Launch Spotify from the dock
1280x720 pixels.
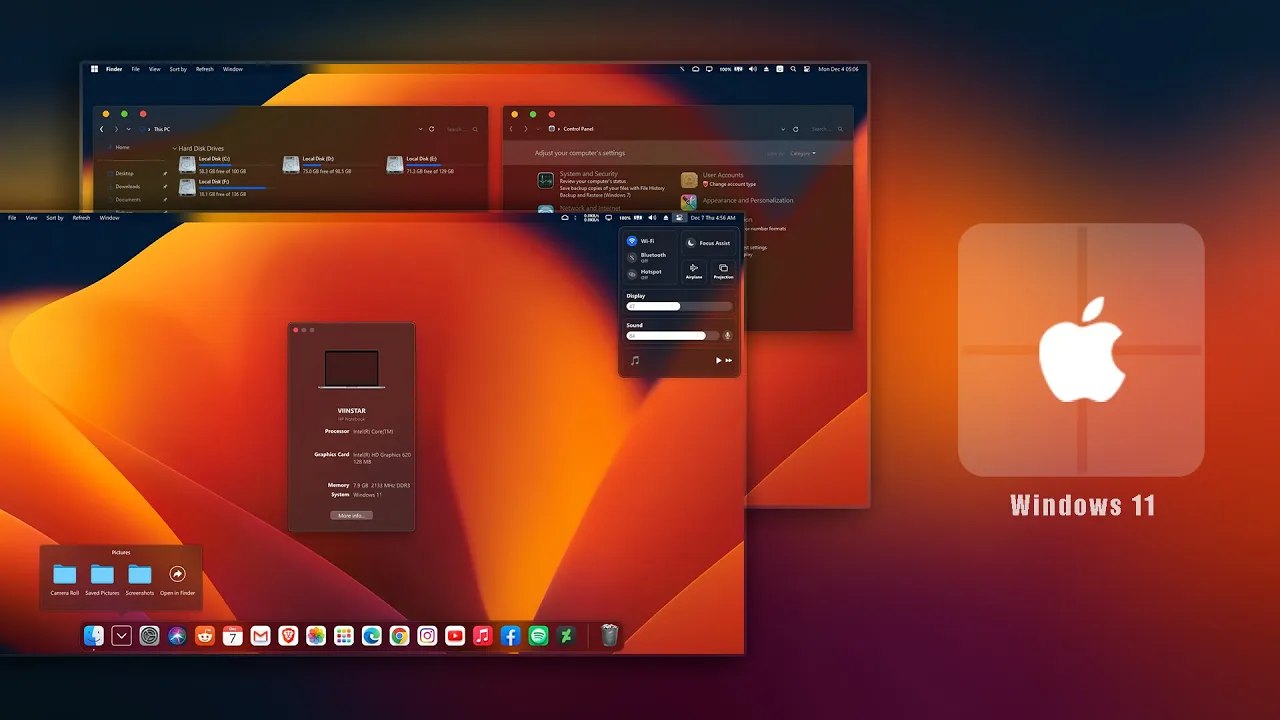pos(538,636)
